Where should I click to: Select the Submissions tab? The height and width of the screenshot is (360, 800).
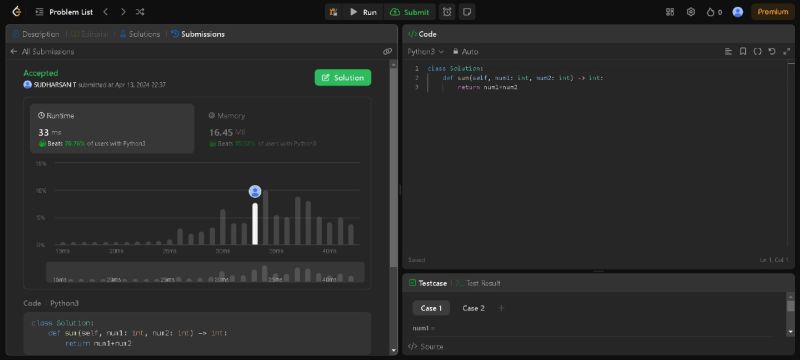198,34
